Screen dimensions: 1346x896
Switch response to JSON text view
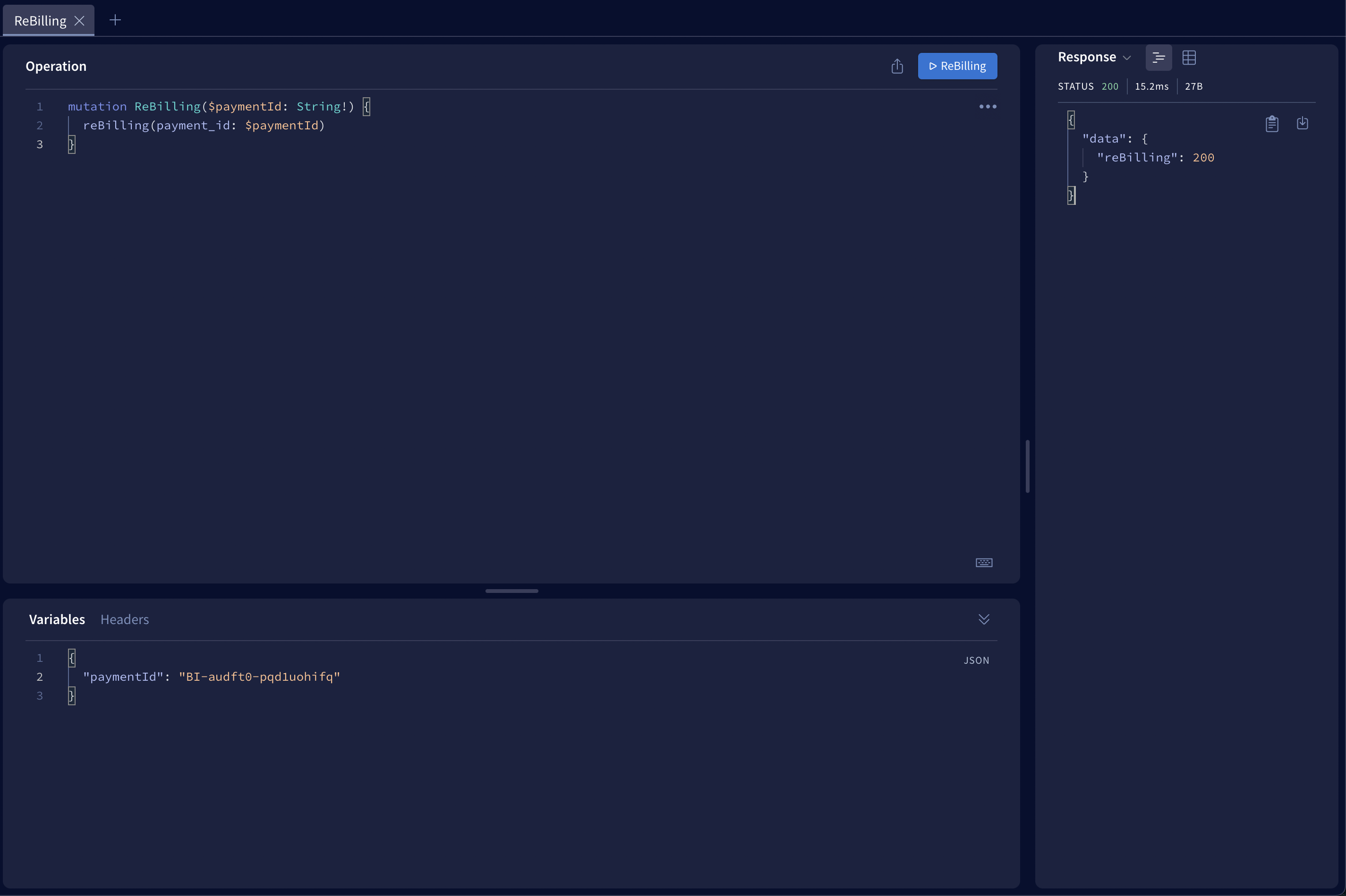1158,58
